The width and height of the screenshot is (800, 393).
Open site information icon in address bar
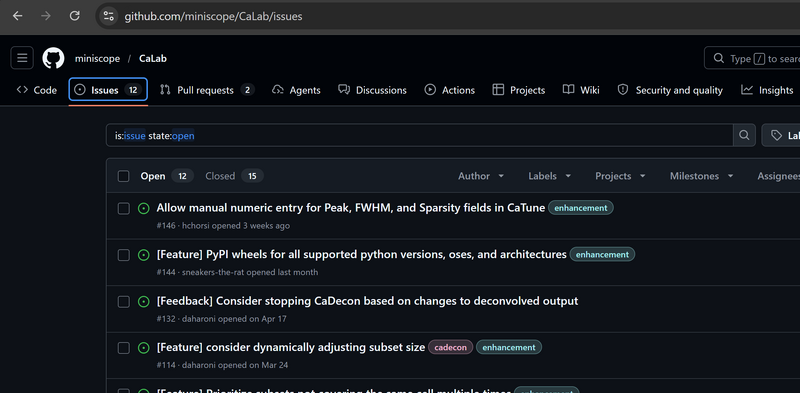click(108, 16)
